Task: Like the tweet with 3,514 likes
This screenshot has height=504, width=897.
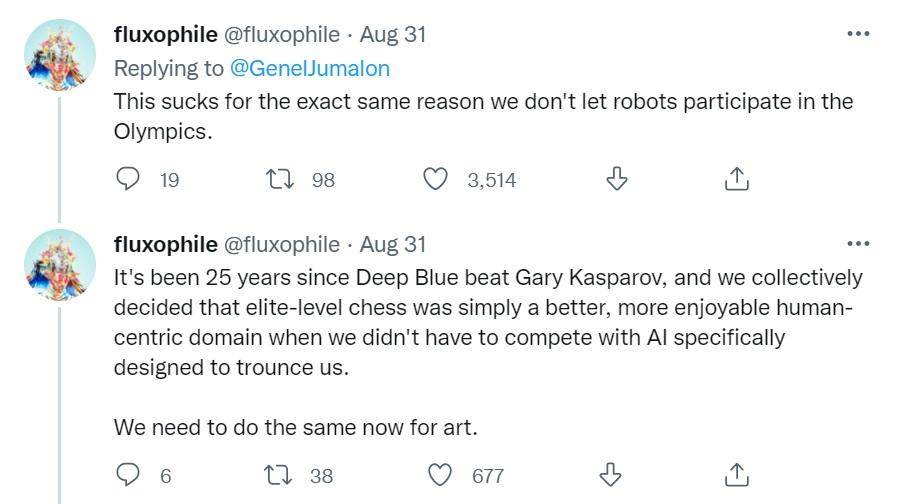Action: [435, 179]
